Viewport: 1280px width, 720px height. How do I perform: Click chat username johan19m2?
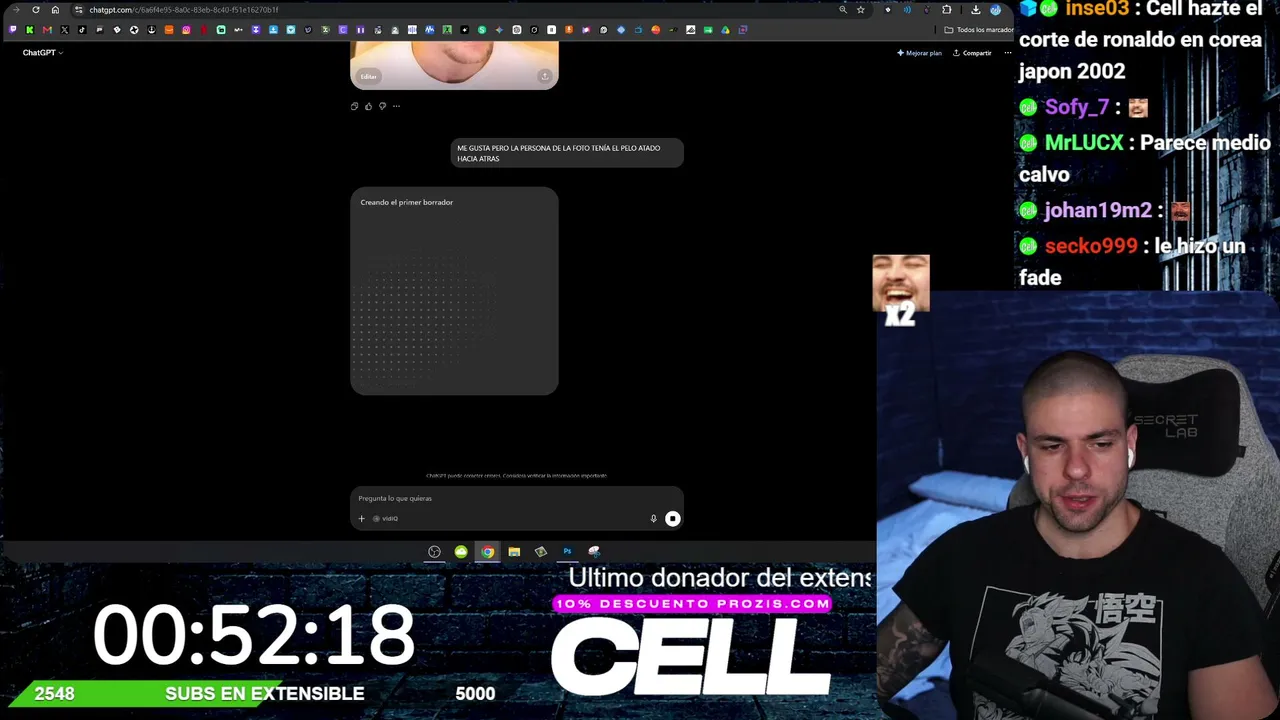[1098, 210]
